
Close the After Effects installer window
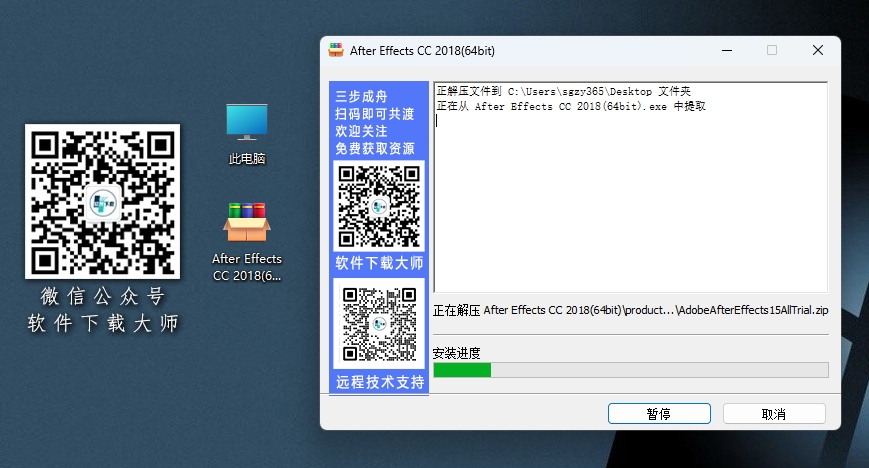[817, 50]
